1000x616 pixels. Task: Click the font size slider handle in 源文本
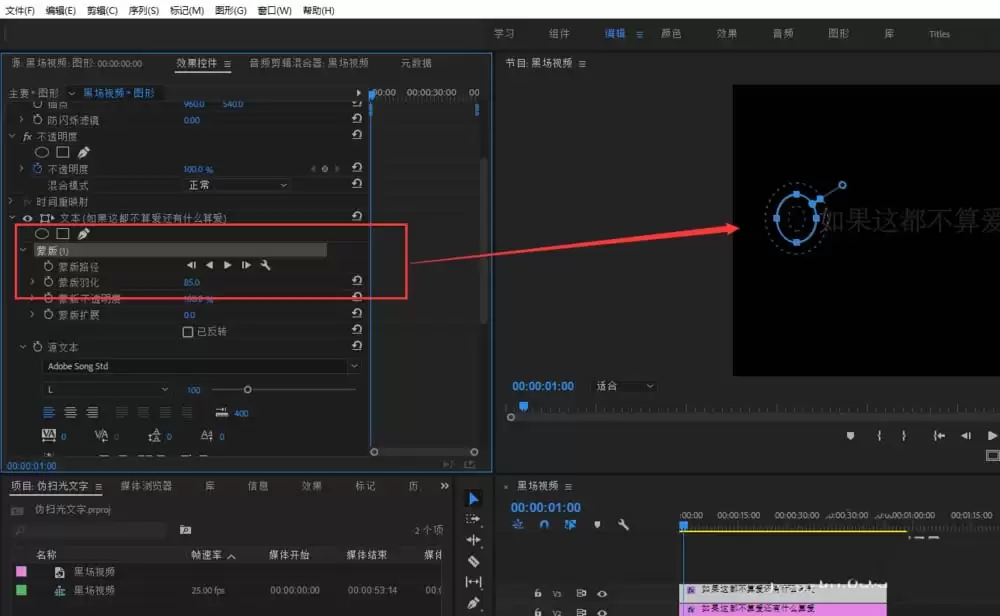[248, 390]
